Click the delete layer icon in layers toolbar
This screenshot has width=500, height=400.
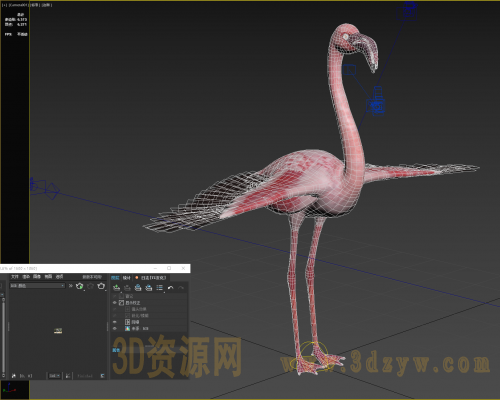point(127,288)
